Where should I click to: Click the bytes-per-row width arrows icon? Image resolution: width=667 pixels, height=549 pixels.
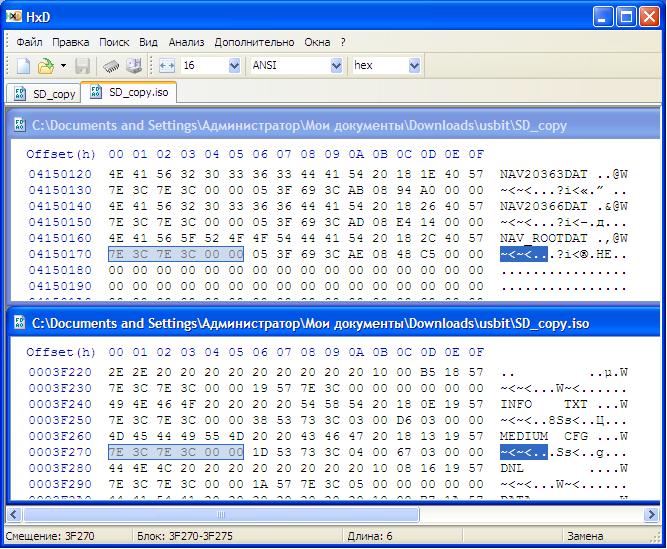point(167,66)
